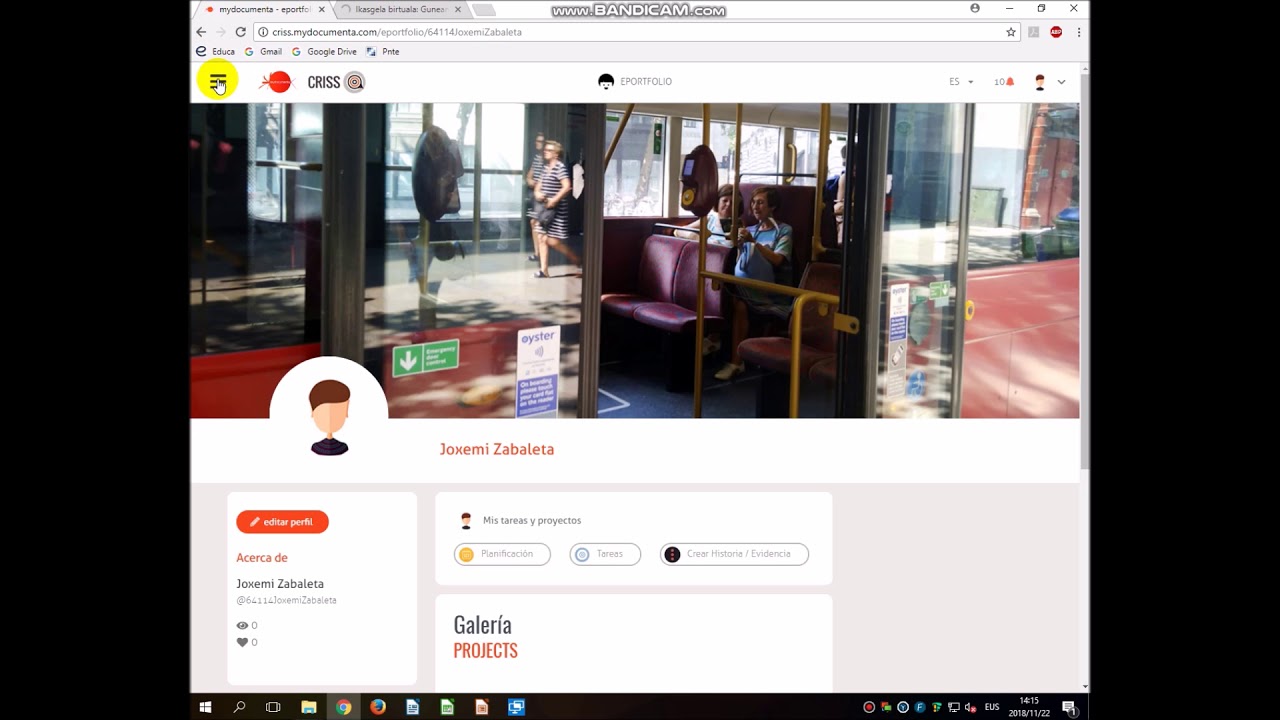Click the editar perfil button
The width and height of the screenshot is (1280, 720).
282,522
